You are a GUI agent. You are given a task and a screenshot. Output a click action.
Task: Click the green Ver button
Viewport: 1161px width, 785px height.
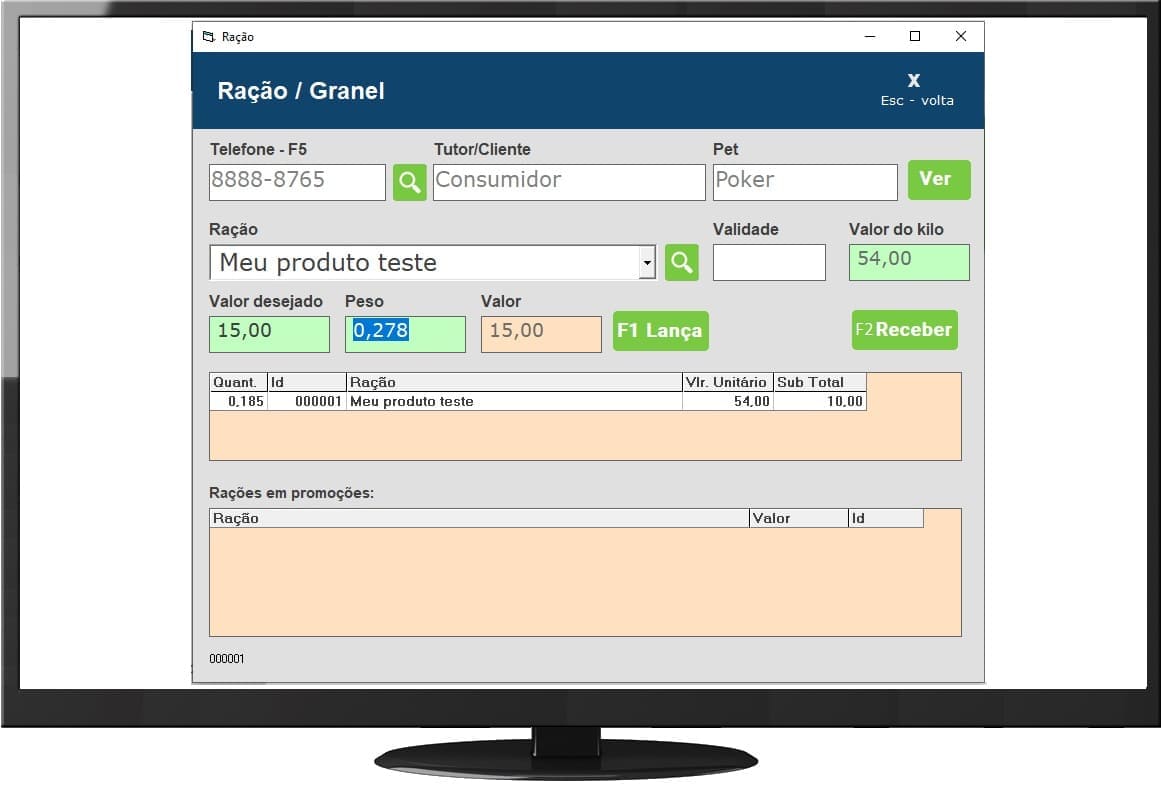coord(938,180)
